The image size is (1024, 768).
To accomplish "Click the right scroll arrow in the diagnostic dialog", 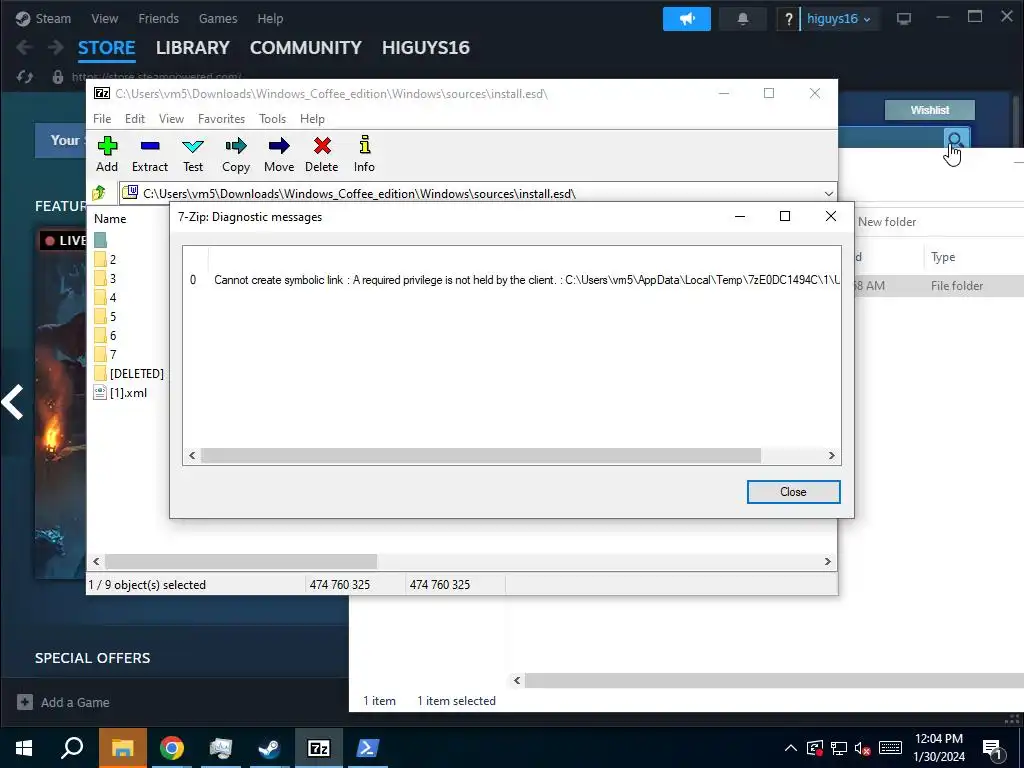I will 831,455.
